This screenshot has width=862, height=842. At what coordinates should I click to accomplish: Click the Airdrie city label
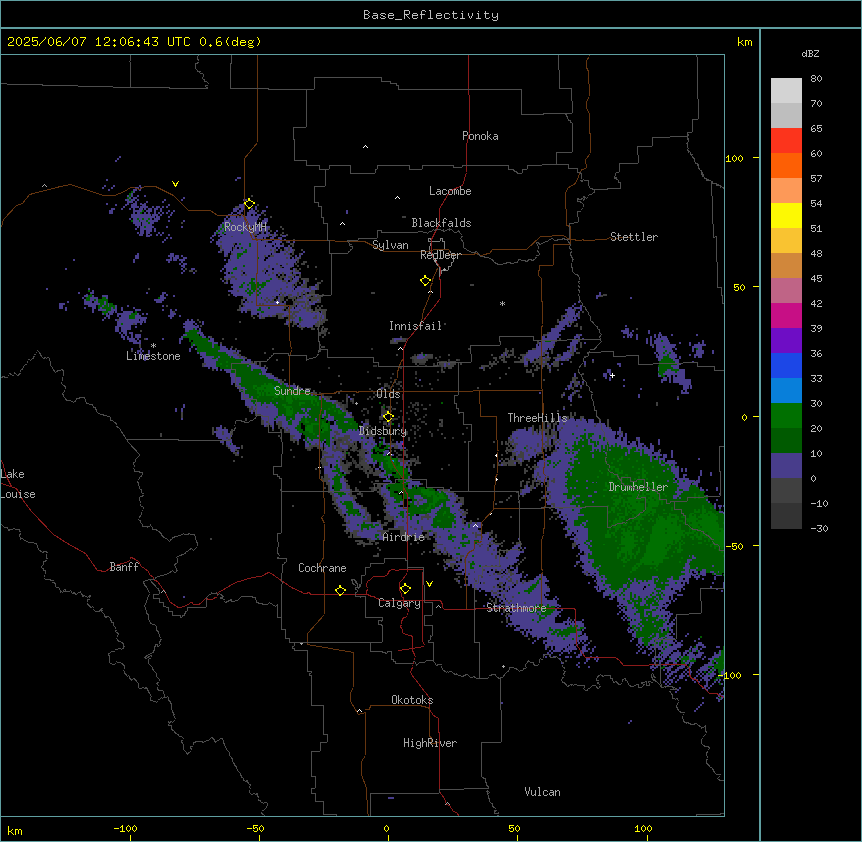(404, 537)
